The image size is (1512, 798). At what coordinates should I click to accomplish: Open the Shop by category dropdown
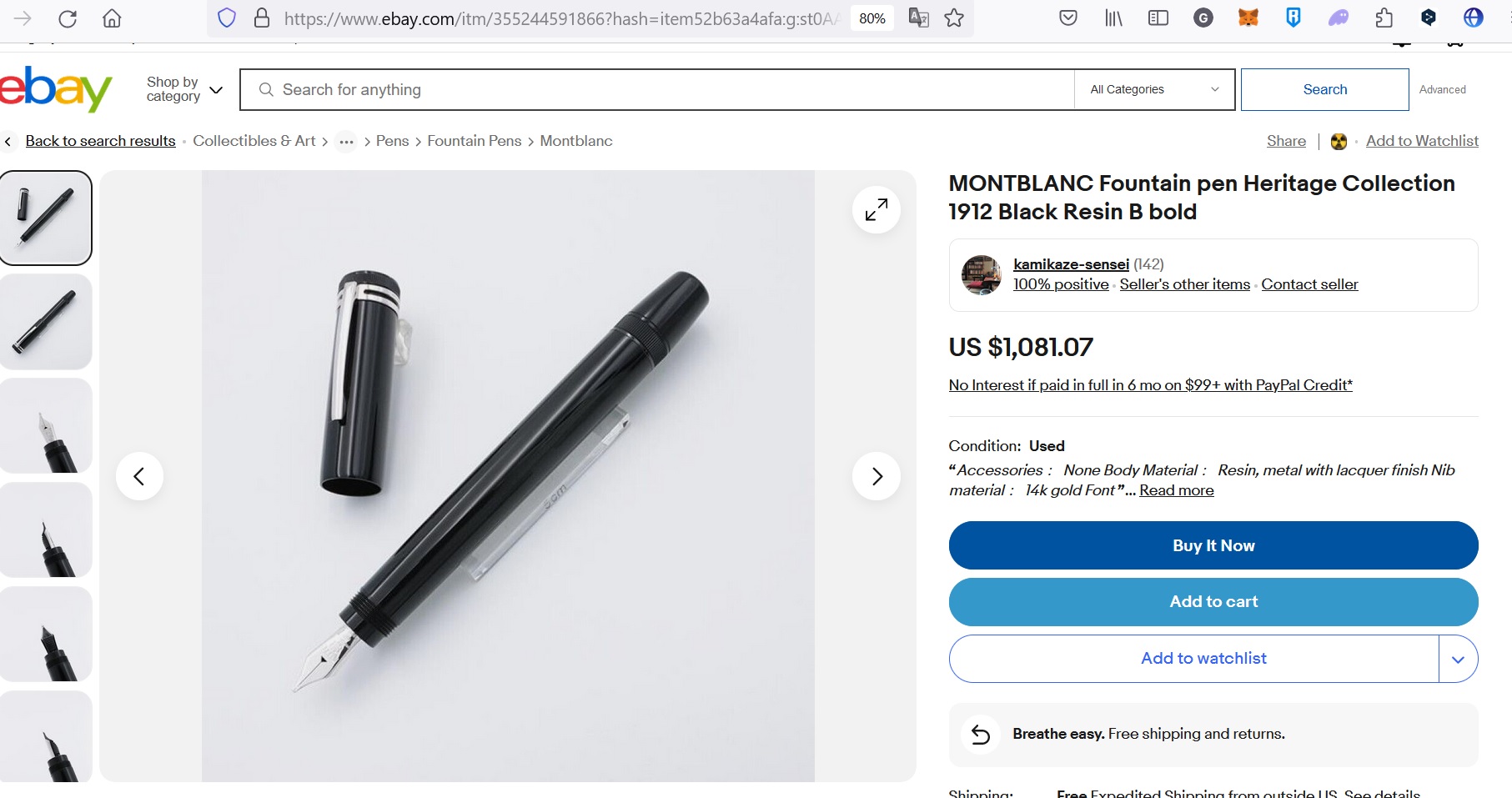183,89
